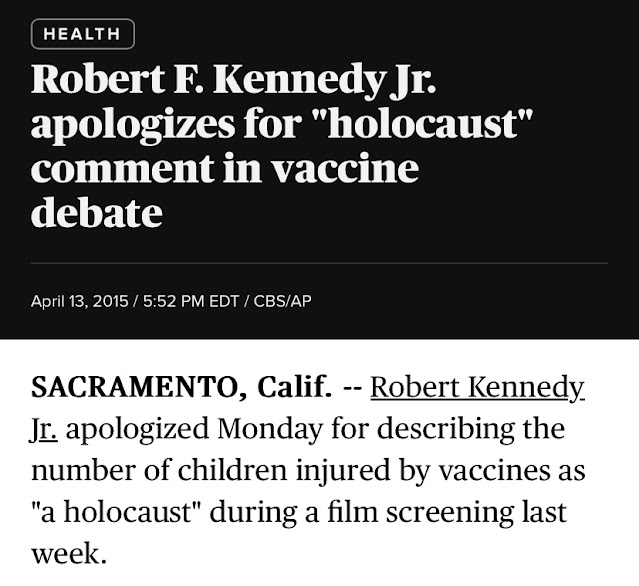Screen dimensions: 639x586
Task: Click the underlined "Jr." link text
Action: (44, 430)
